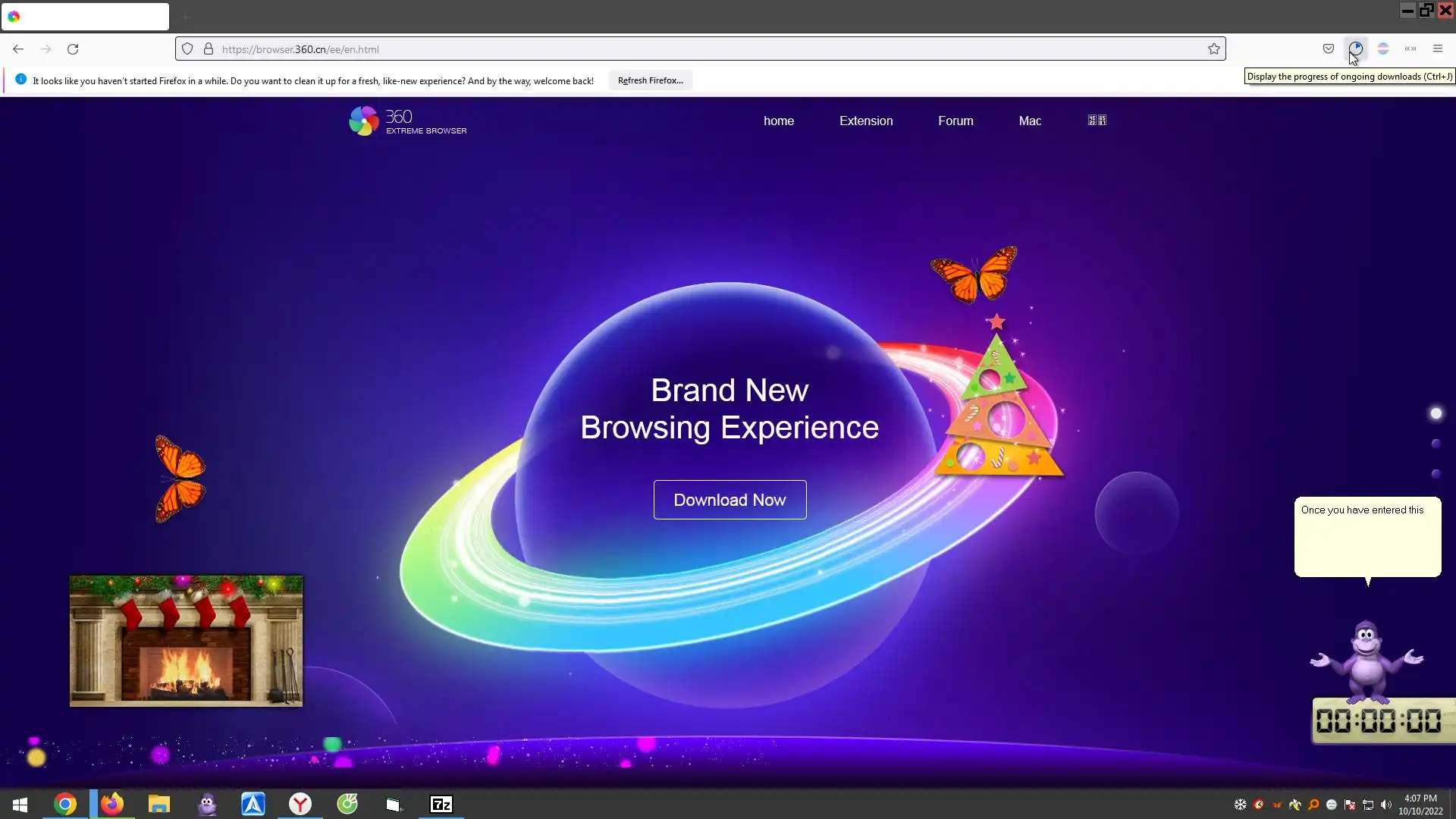
Task: Open the Firefox hamburger application menu
Action: pyautogui.click(x=1438, y=49)
